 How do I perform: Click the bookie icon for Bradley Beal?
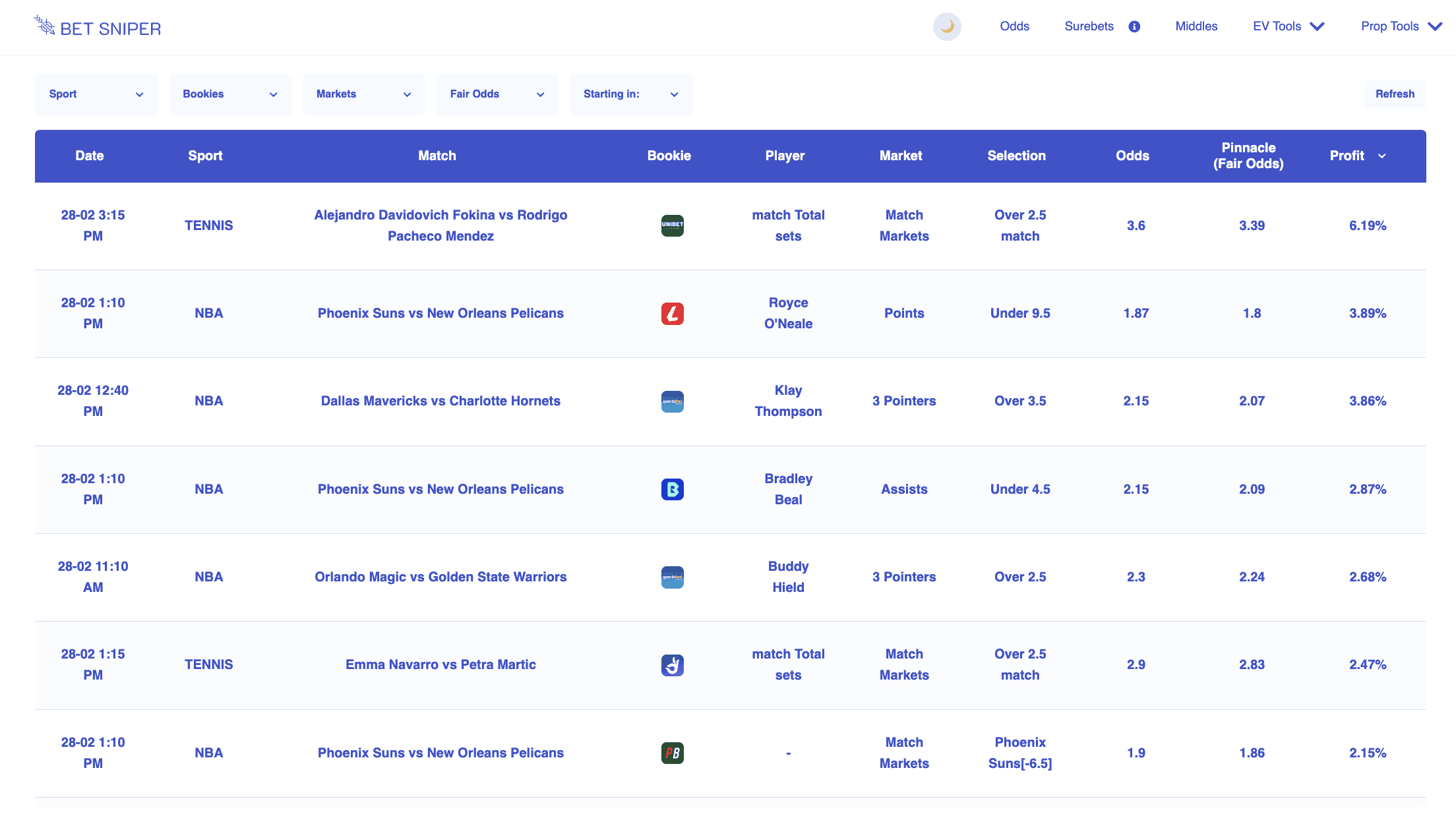point(673,489)
